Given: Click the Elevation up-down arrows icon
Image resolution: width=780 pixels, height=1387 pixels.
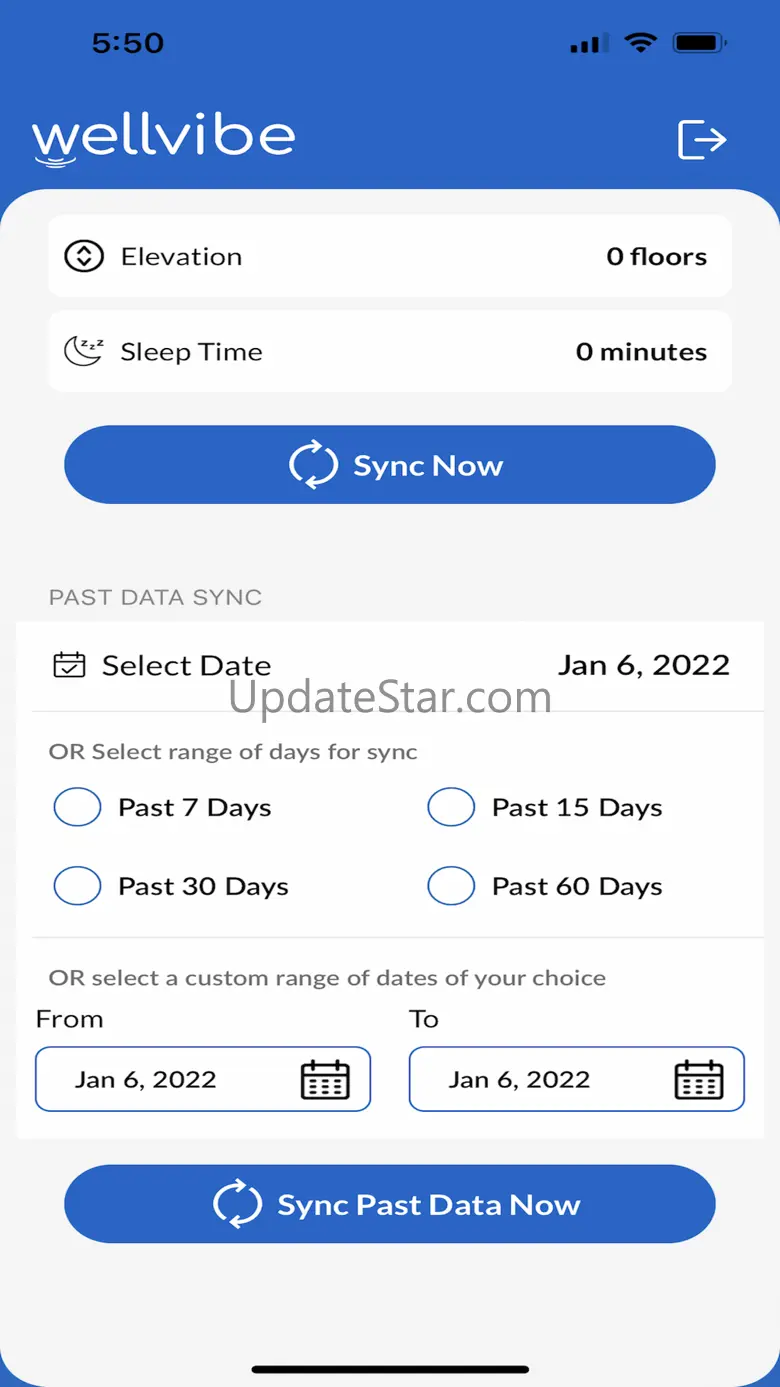Looking at the screenshot, I should tap(84, 257).
